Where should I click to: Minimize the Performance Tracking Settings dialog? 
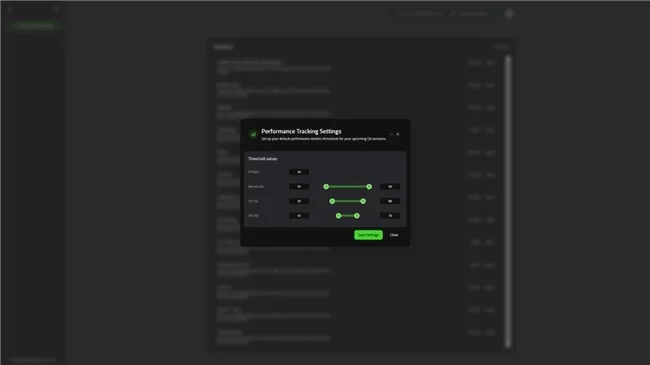click(x=391, y=134)
